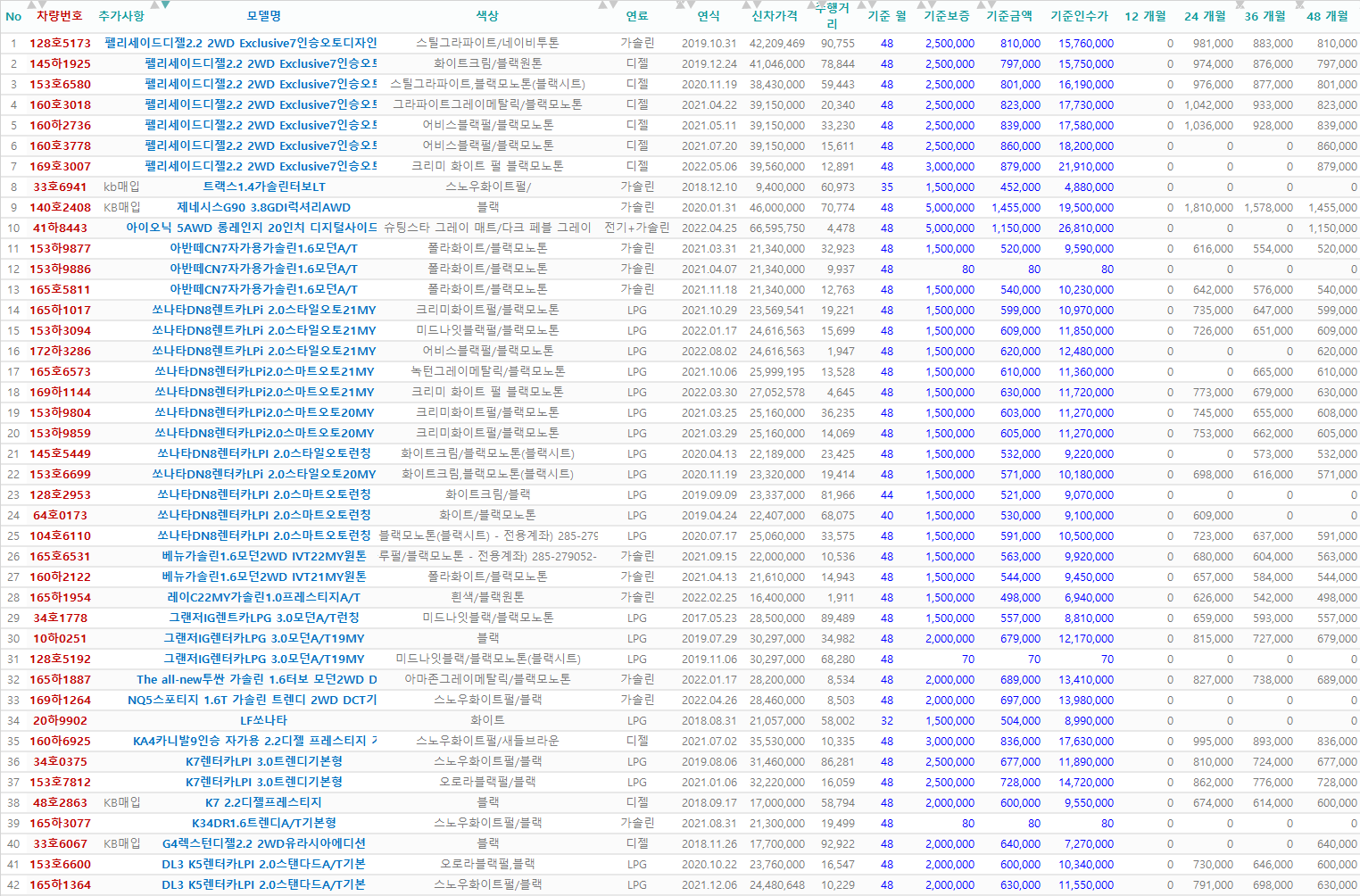Click 24 개월 value 1,810,000
The image size is (1360, 896).
[x=1209, y=207]
